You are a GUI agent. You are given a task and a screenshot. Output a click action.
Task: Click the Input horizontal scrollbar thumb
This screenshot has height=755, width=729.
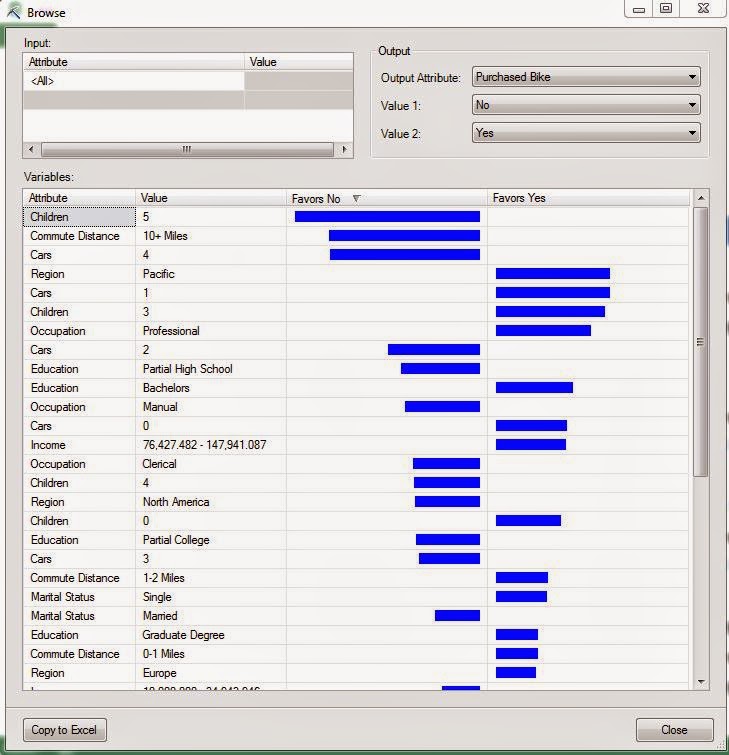(x=187, y=149)
